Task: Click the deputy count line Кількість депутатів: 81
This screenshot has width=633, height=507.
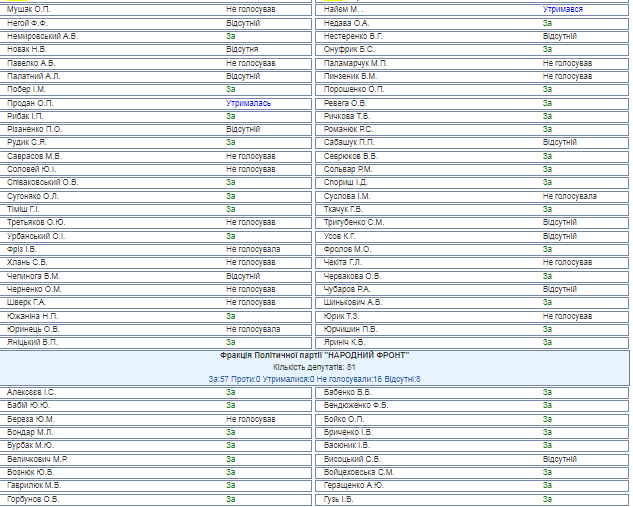Action: point(315,367)
